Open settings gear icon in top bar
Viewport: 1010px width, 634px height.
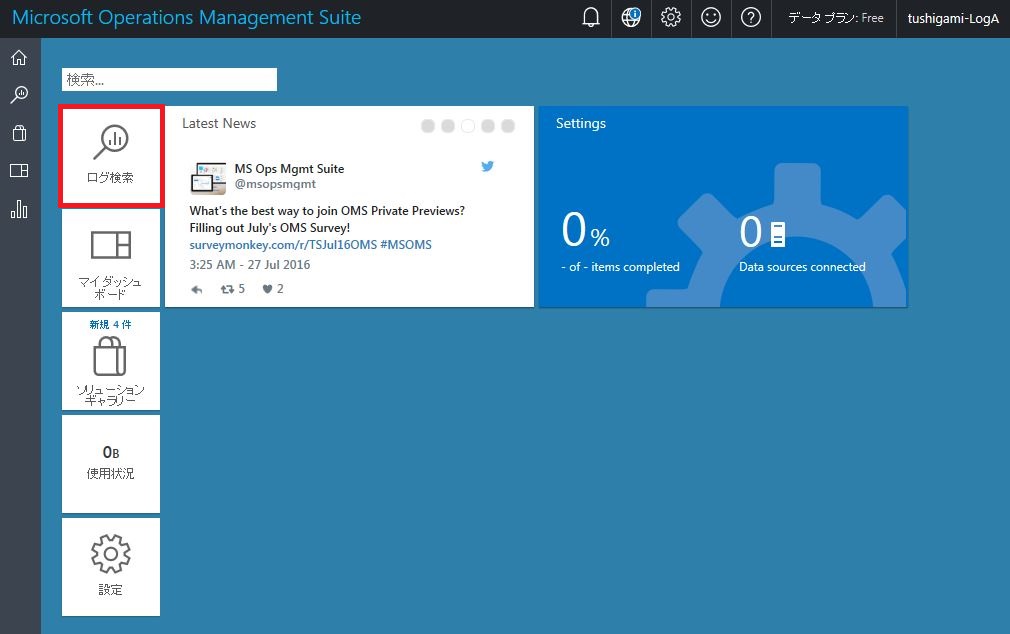pos(671,18)
